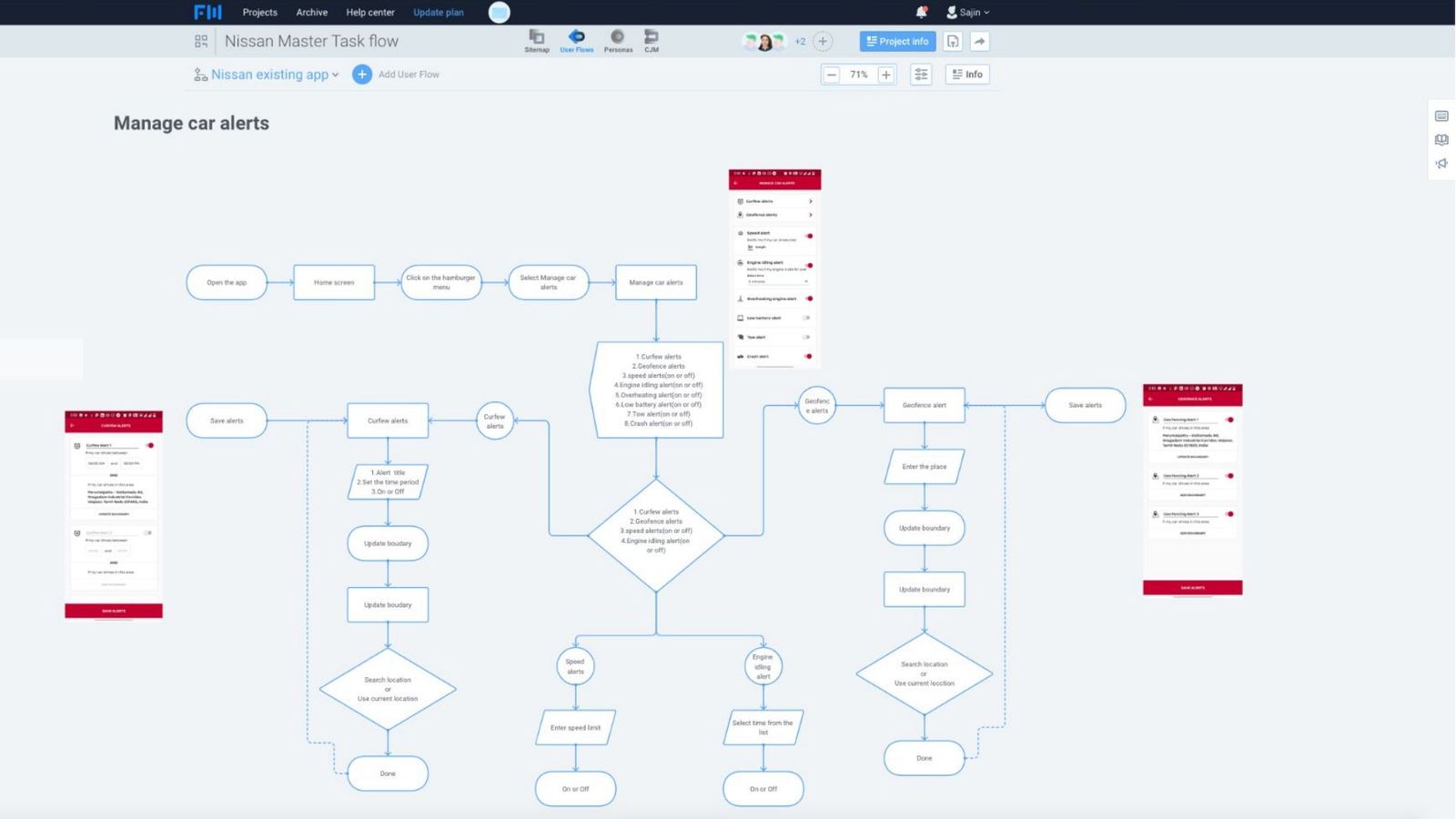
Task: Click the Nissan Master Task flow title
Action: click(x=311, y=41)
